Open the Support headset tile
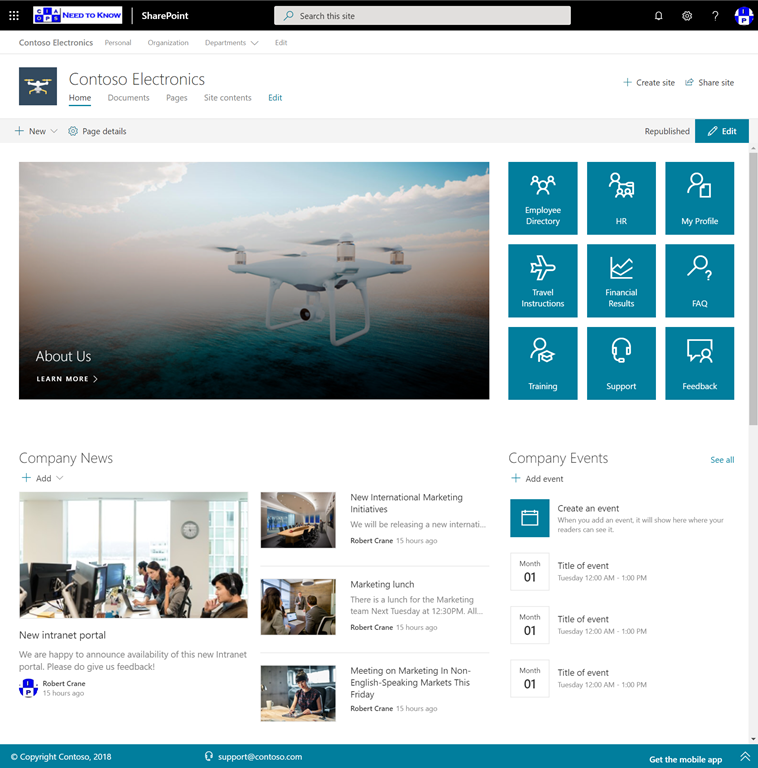The height and width of the screenshot is (768, 758). pos(621,363)
